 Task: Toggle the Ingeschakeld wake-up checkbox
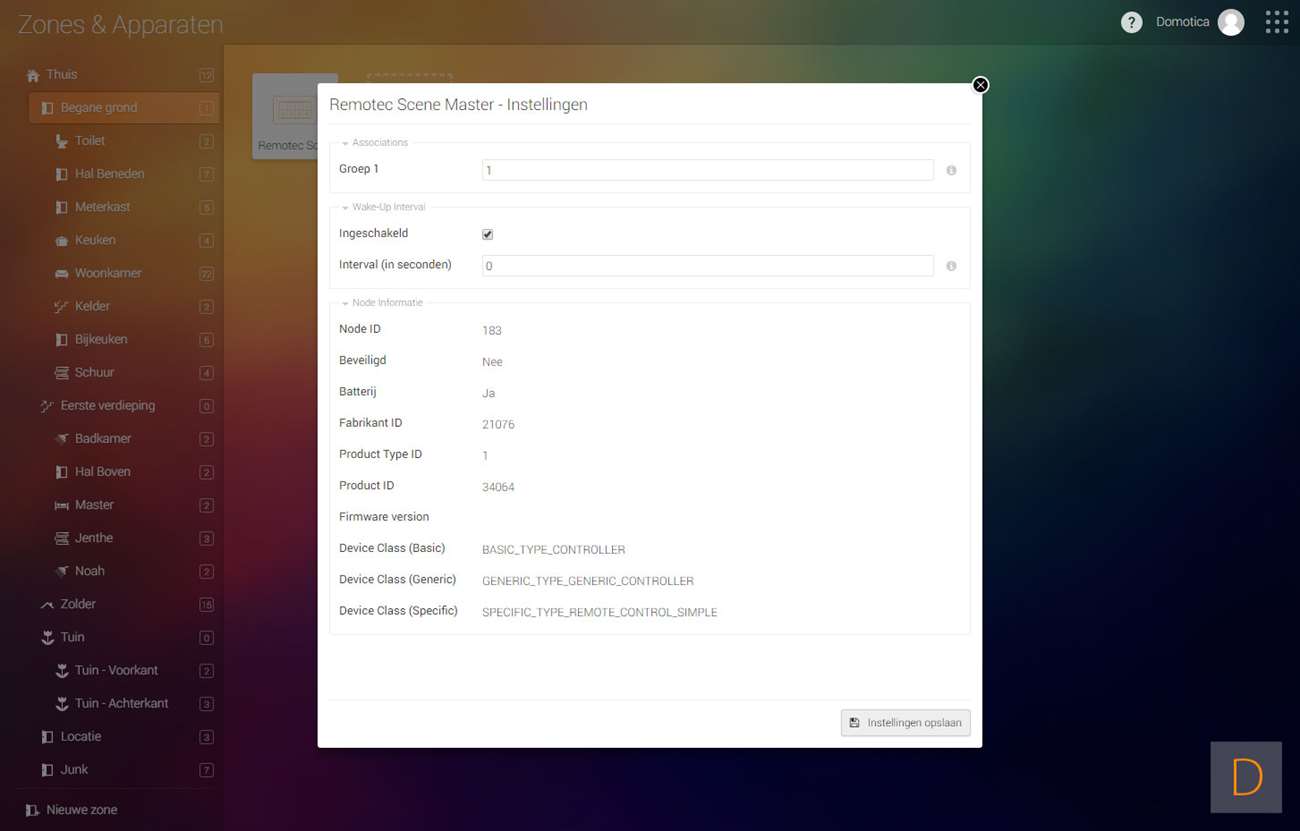point(488,234)
